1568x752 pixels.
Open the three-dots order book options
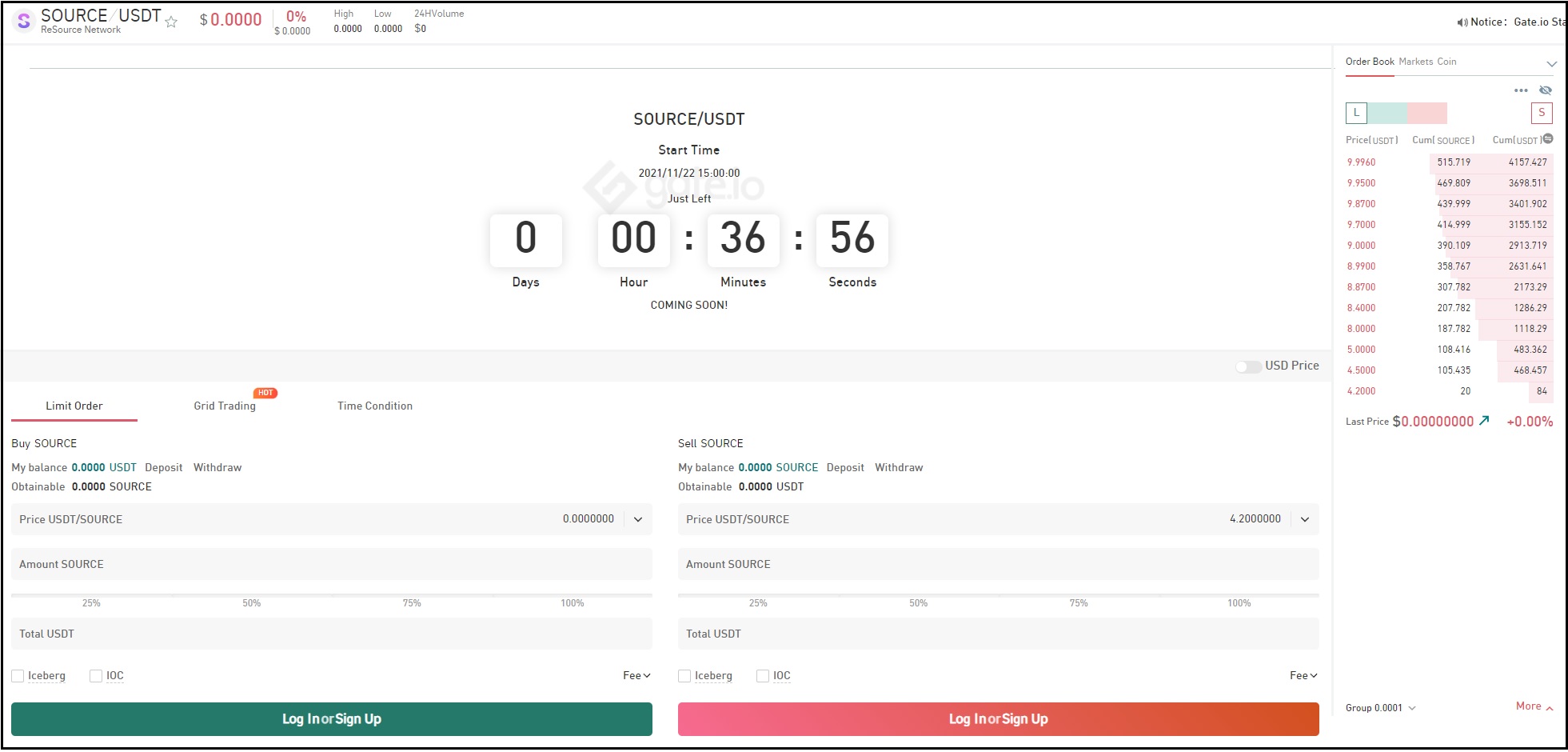click(1520, 90)
